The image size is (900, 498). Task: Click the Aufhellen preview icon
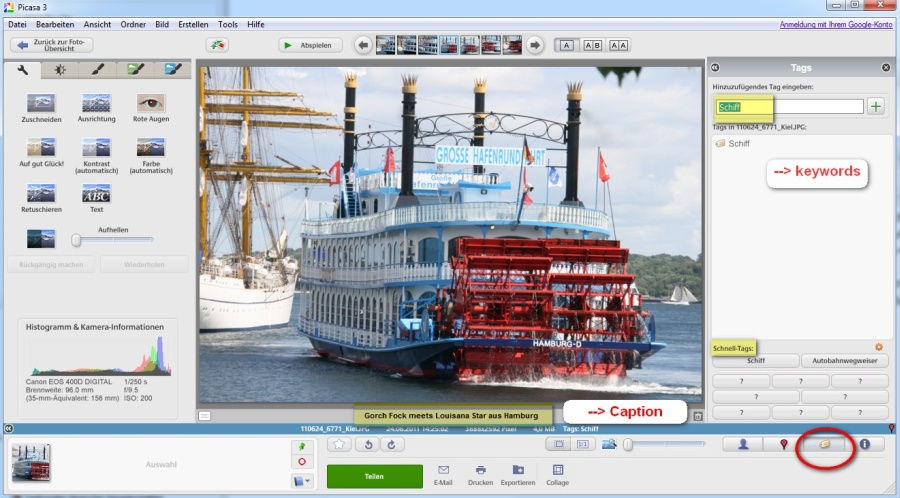(x=41, y=239)
